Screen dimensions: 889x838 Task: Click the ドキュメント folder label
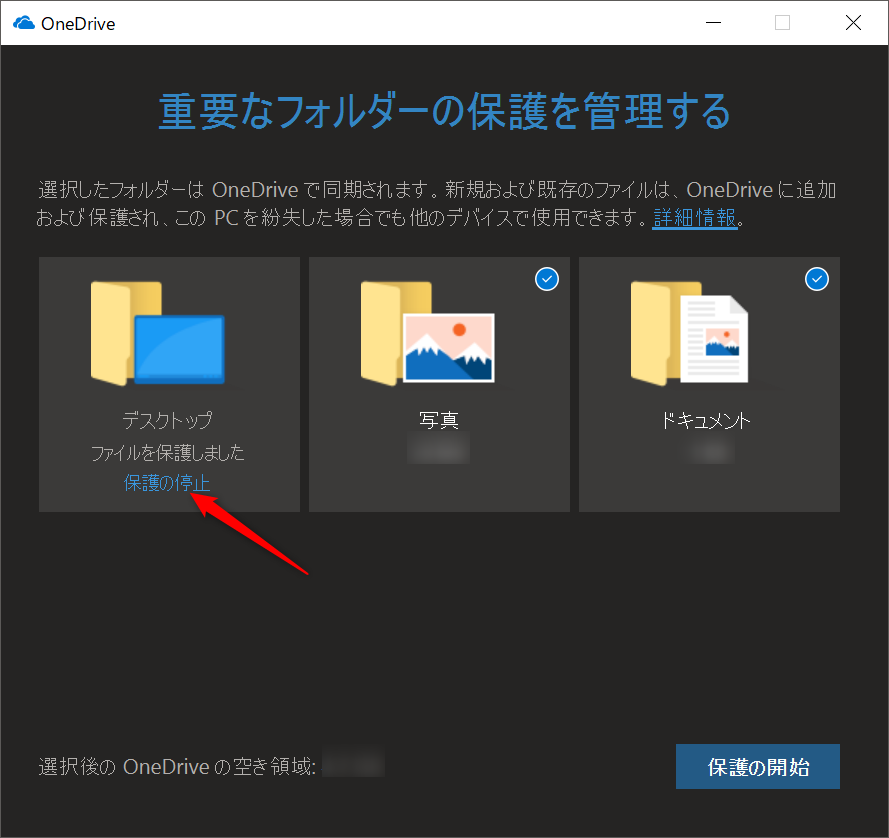tap(706, 420)
